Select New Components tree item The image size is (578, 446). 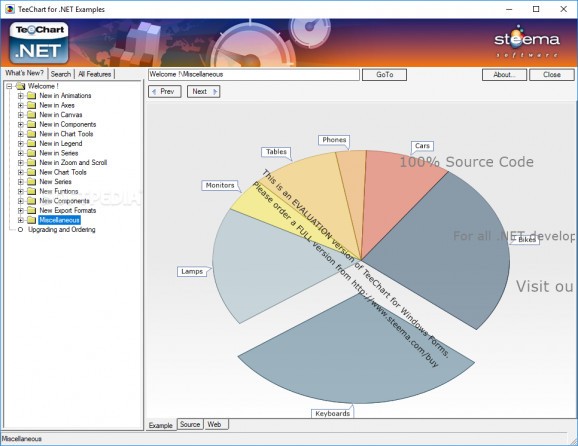[x=65, y=201]
